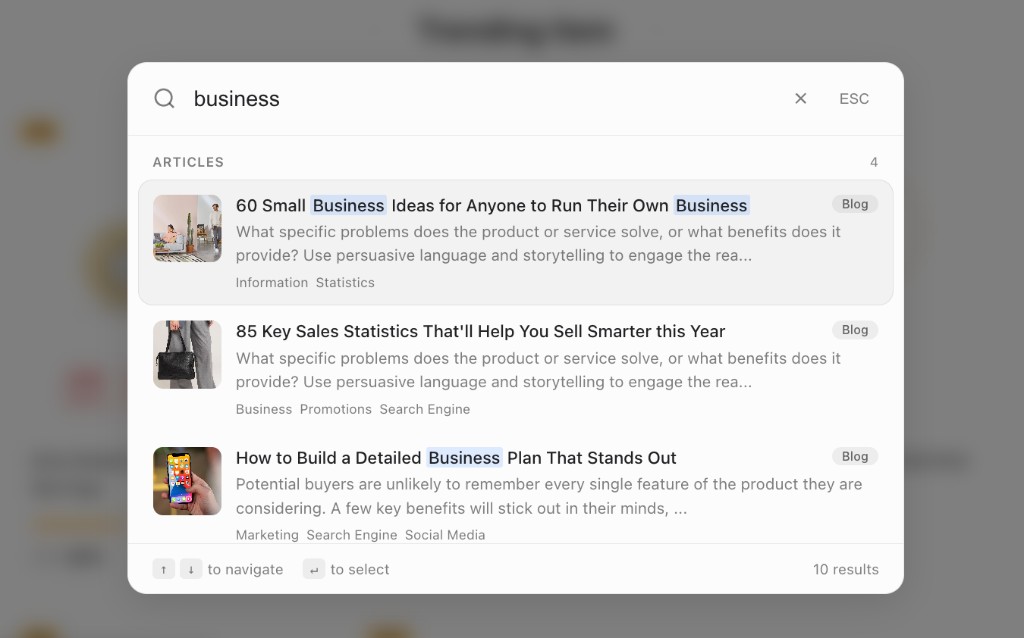Image resolution: width=1024 pixels, height=638 pixels.
Task: Click the magnifying glass search icon
Action: click(x=164, y=98)
